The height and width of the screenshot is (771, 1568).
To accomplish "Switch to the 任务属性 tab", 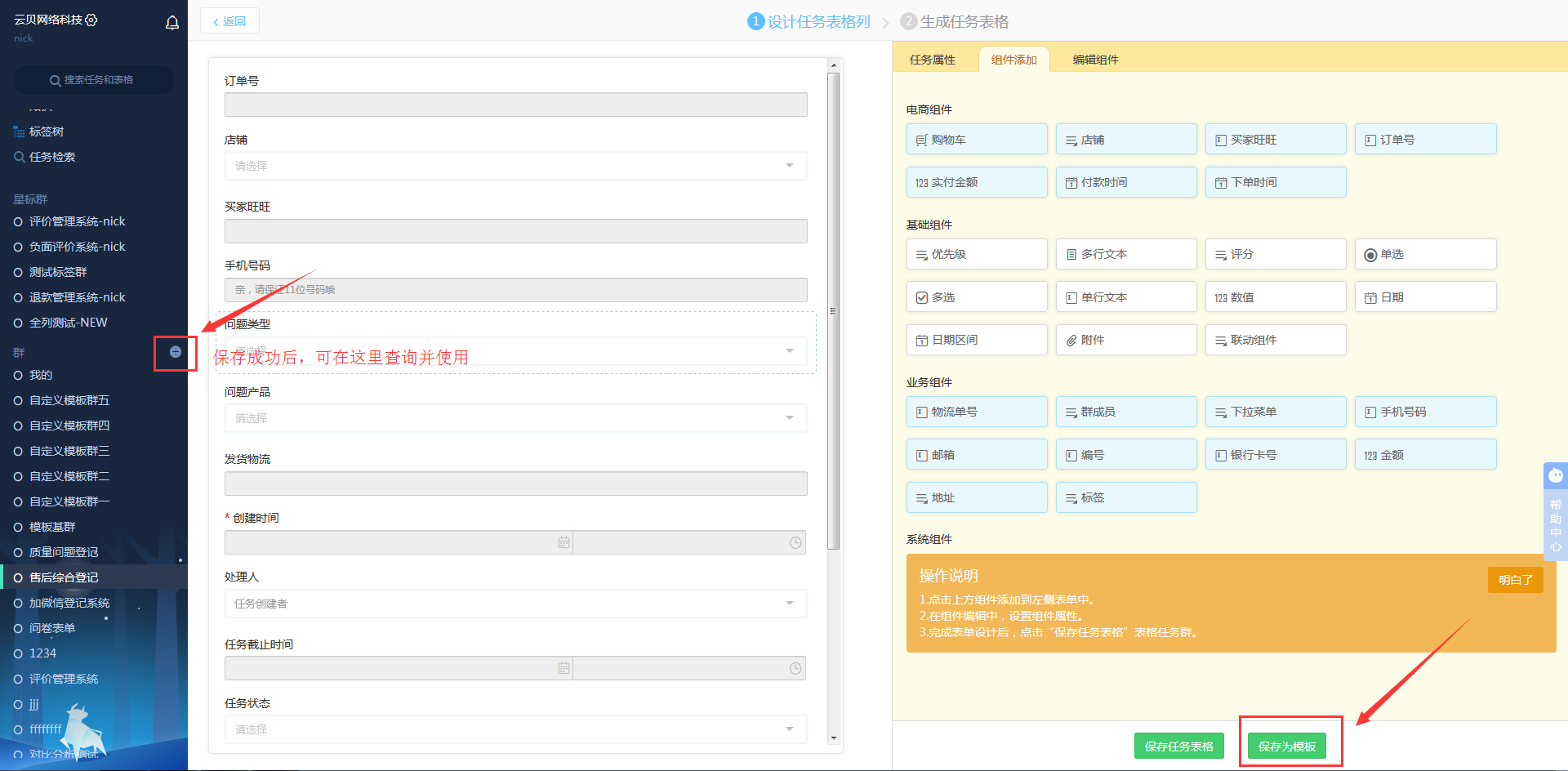I will coord(932,60).
